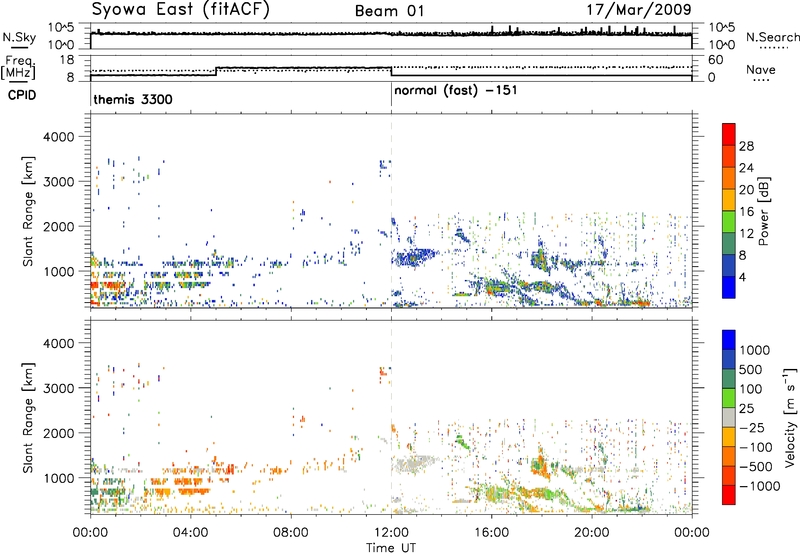Click the date "17/Mar/2009"
This screenshot has width=800, height=554.
639,10
